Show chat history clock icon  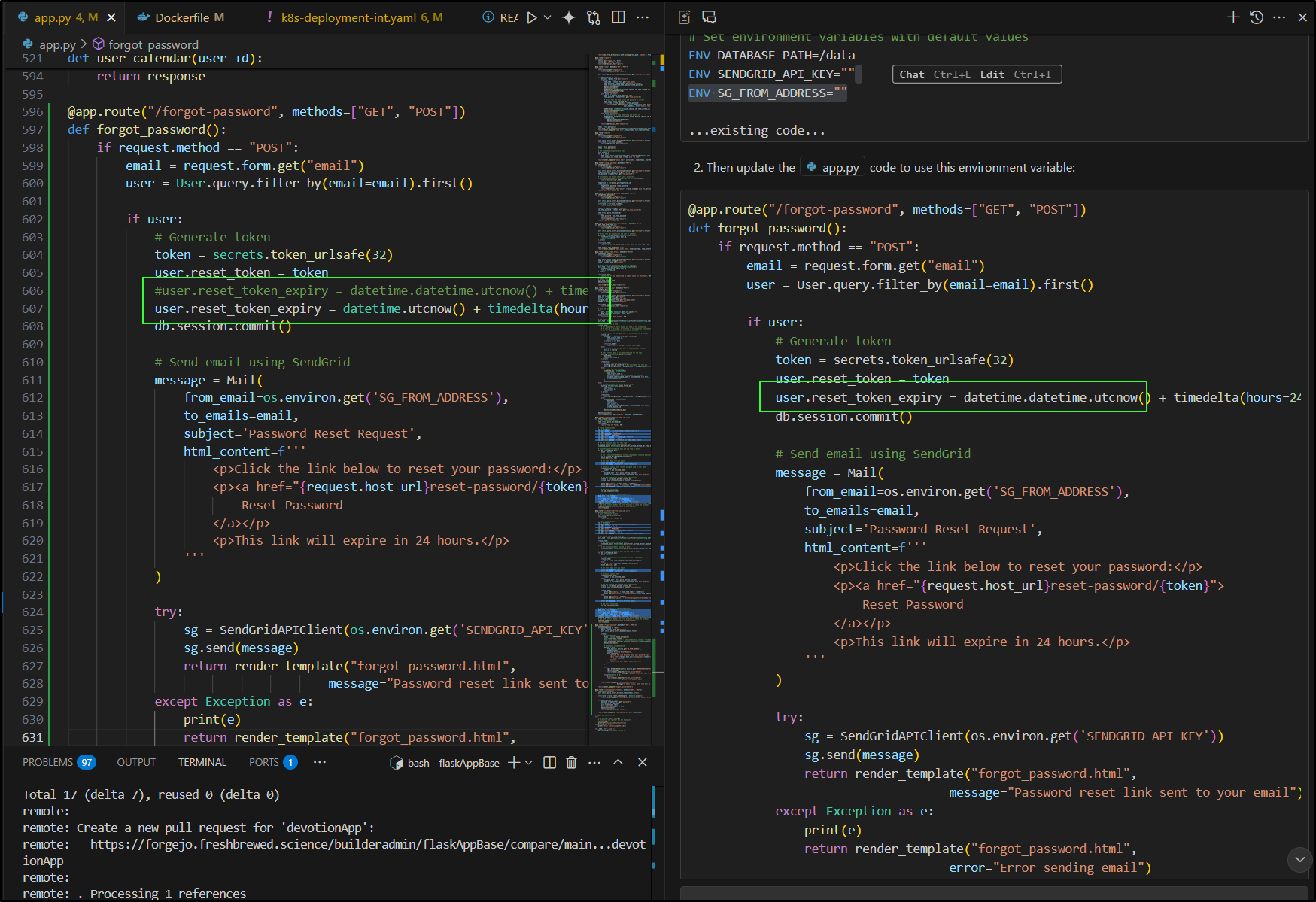click(1257, 17)
